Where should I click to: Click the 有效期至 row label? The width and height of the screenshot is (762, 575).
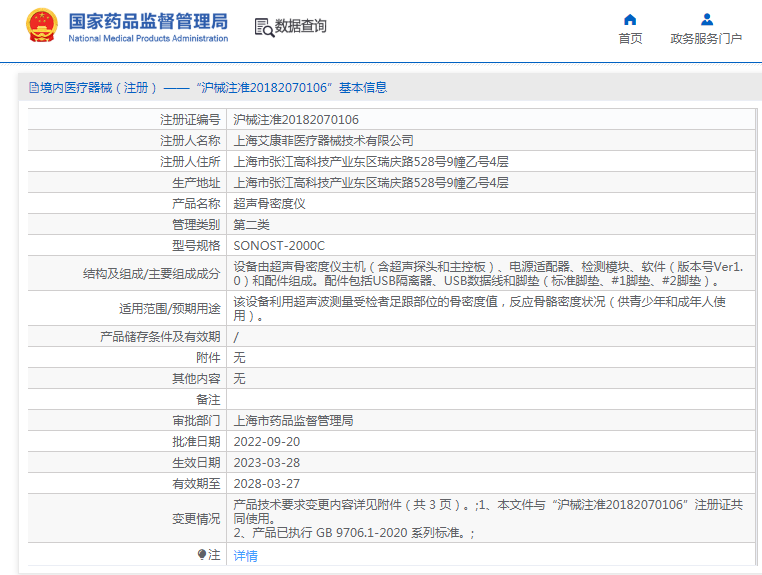[196, 484]
